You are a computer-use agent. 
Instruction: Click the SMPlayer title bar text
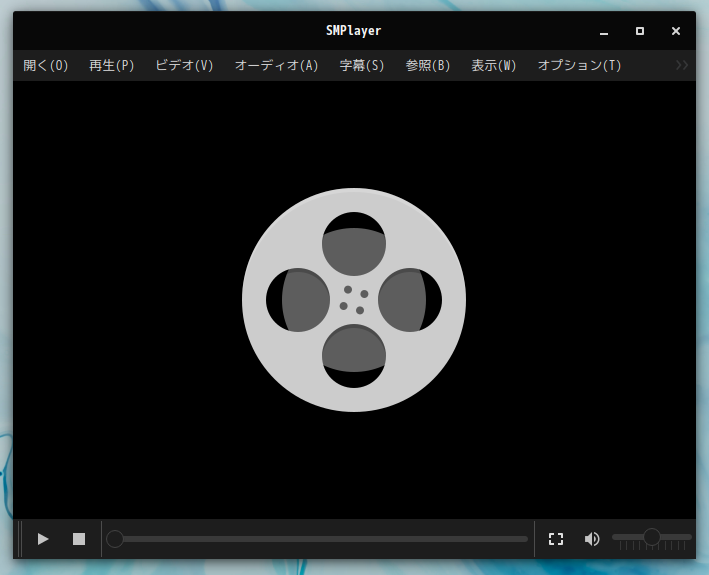pos(354,31)
